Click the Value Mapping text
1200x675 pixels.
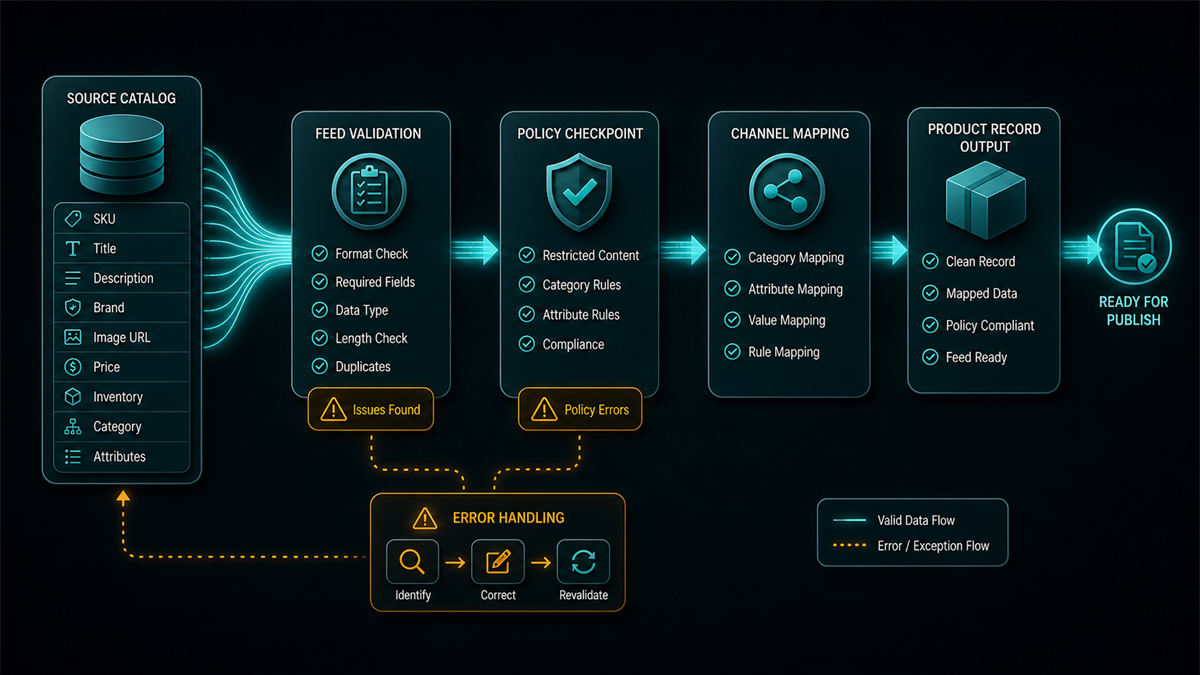pos(787,321)
